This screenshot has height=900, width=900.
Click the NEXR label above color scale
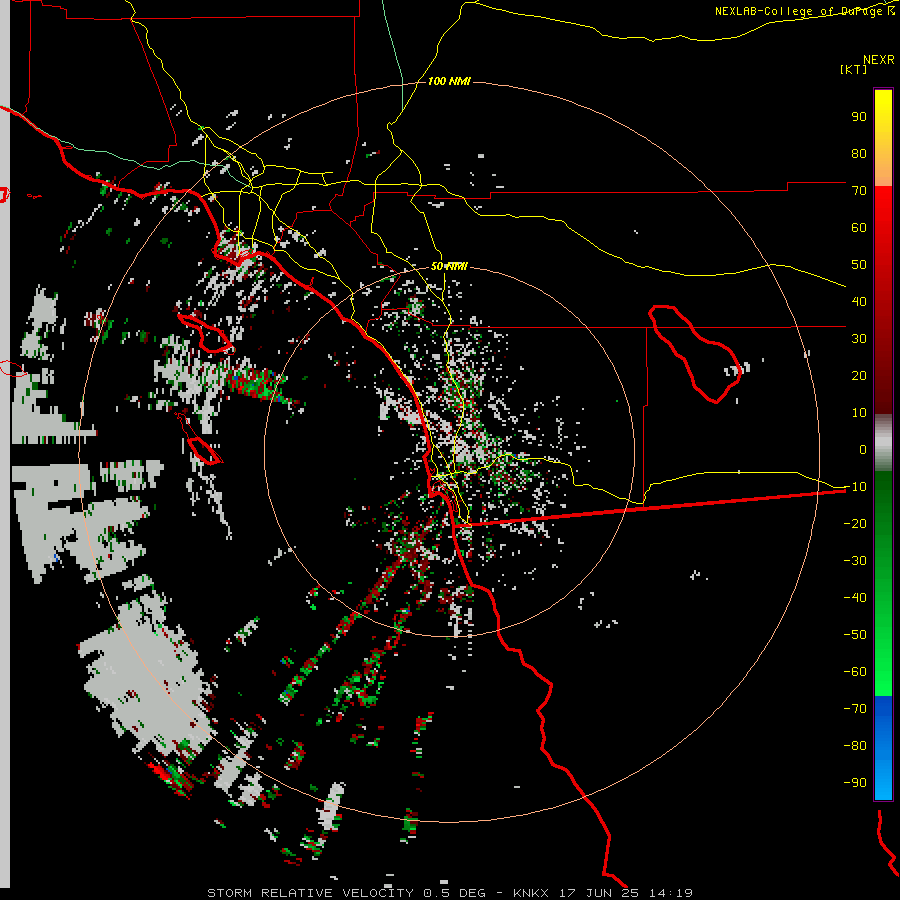(878, 60)
